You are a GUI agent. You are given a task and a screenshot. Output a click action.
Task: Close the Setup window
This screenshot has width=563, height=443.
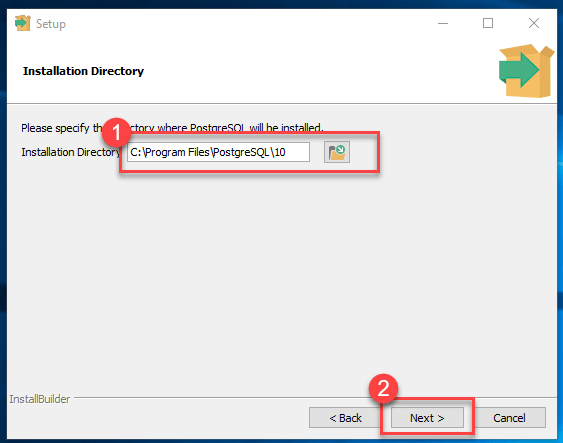(534, 23)
